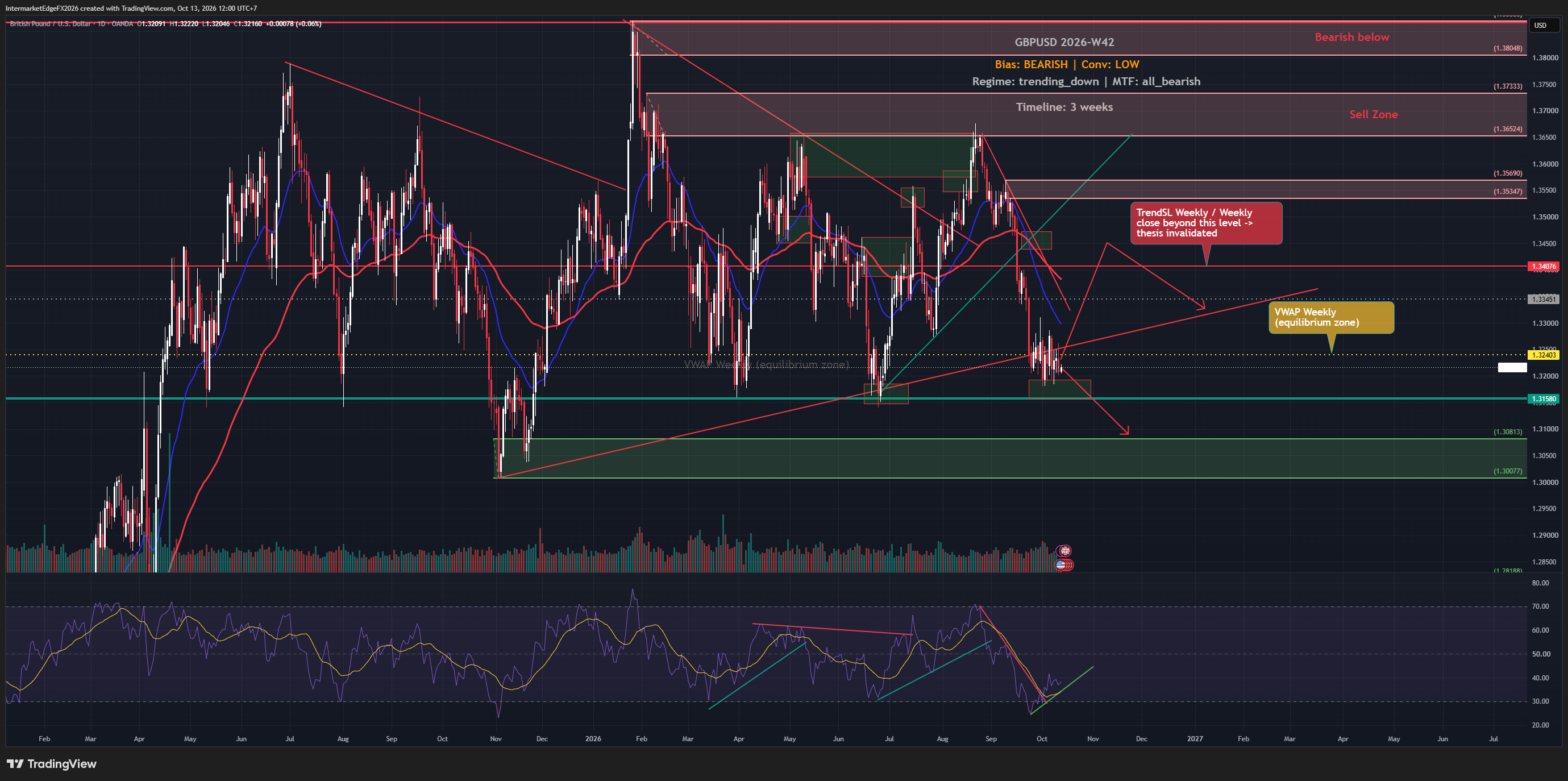Screen dimensions: 1568x781
Task: Click the (1.37333) zone level label
Action: (x=1507, y=86)
